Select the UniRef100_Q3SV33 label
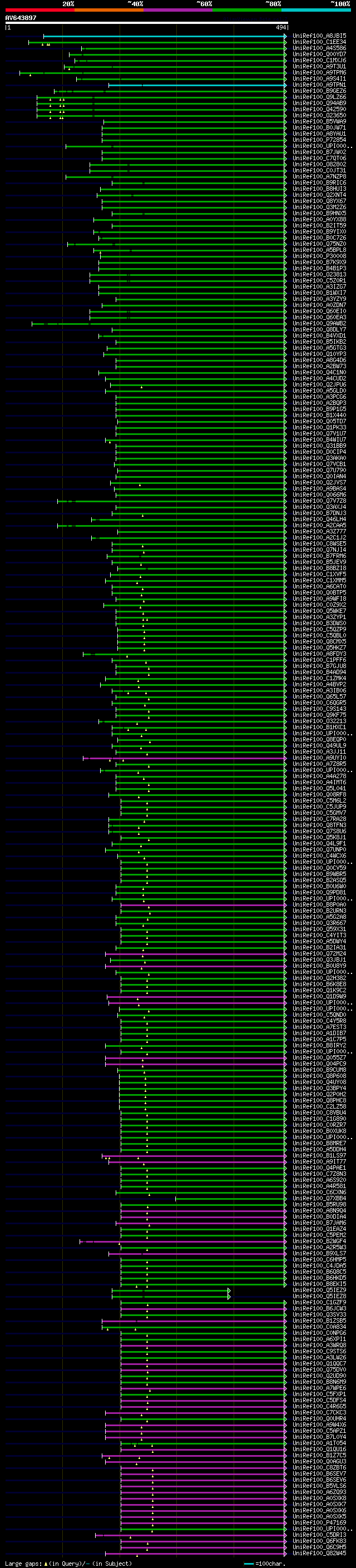The width and height of the screenshot is (356, 1568). (x=319, y=1315)
